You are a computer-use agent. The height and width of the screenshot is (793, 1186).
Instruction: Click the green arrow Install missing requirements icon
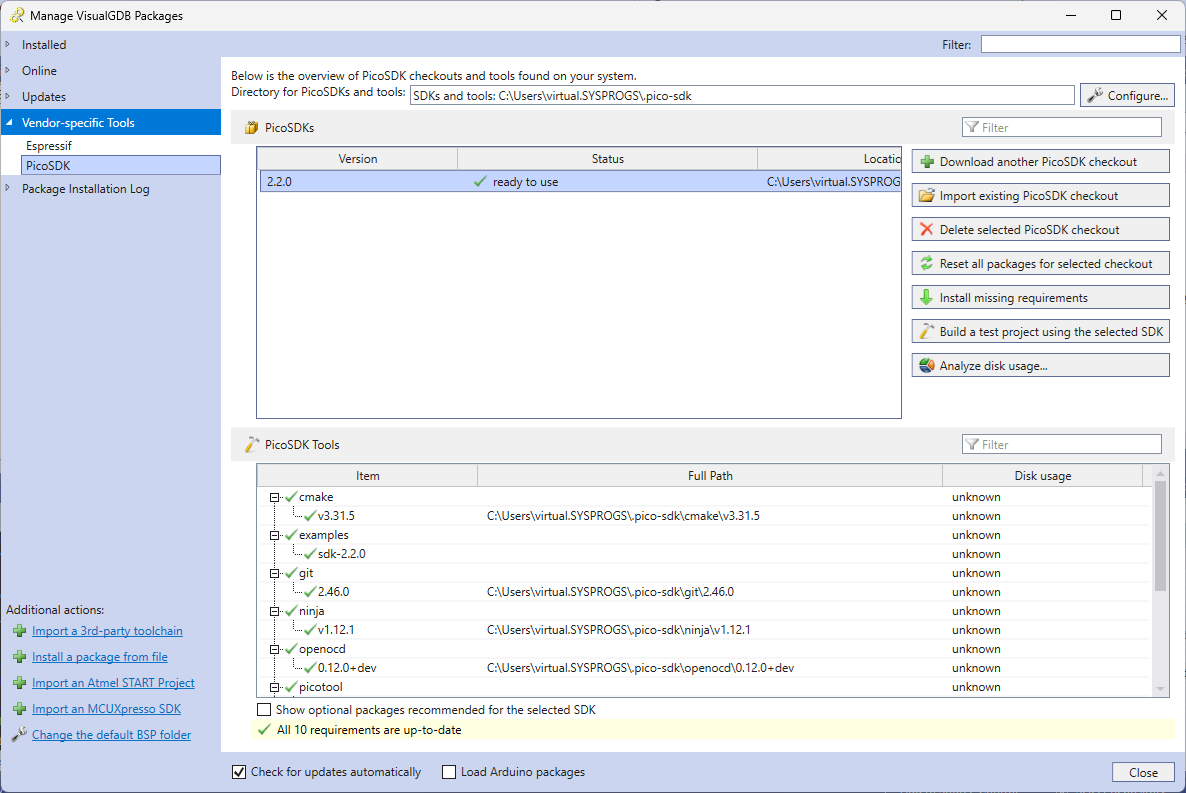pos(927,298)
